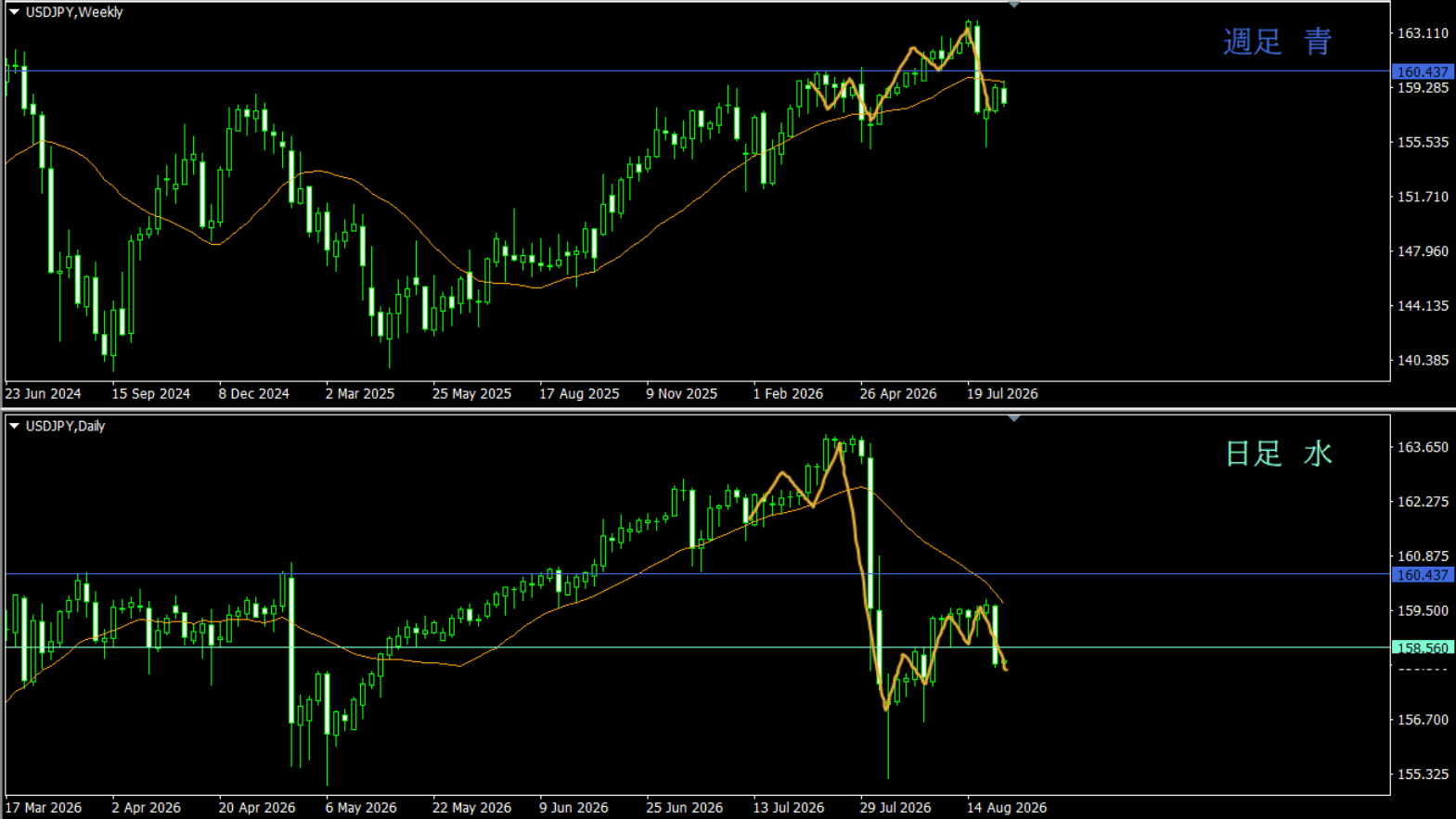Open the dropdown arrow beside USDJPY,Daily
Viewport: 1456px width, 819px height.
click(14, 426)
